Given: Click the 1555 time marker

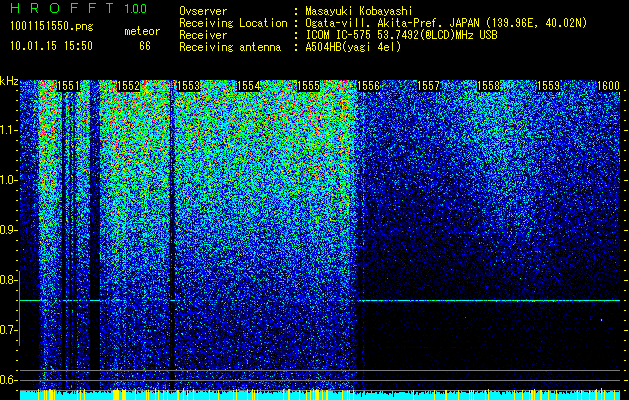Looking at the screenshot, I should [x=308, y=86].
